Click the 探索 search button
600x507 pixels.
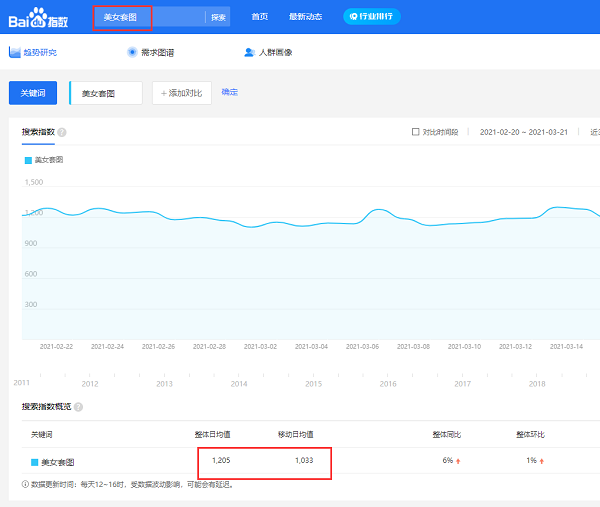[218, 17]
